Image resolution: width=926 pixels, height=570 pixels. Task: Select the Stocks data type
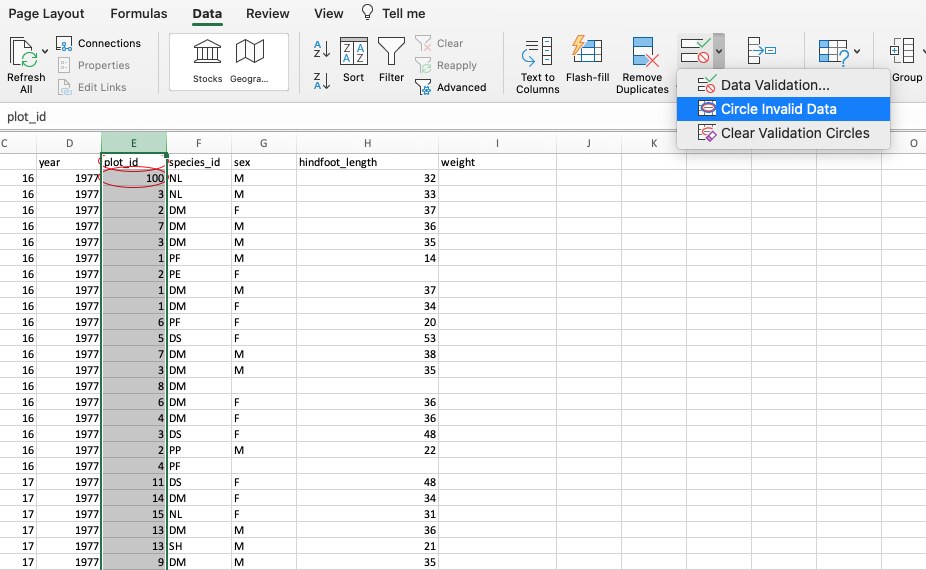[207, 61]
